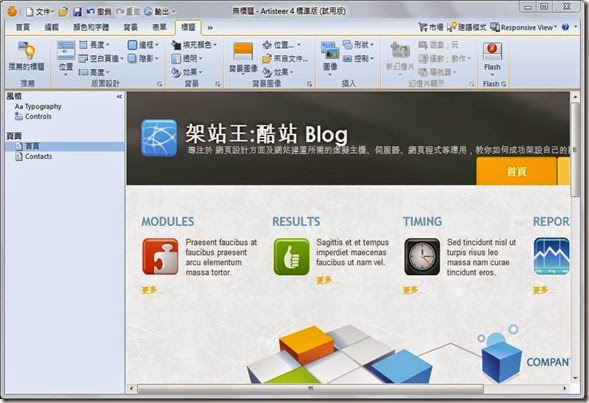Click the 更多 link under TIMING

pos(413,290)
